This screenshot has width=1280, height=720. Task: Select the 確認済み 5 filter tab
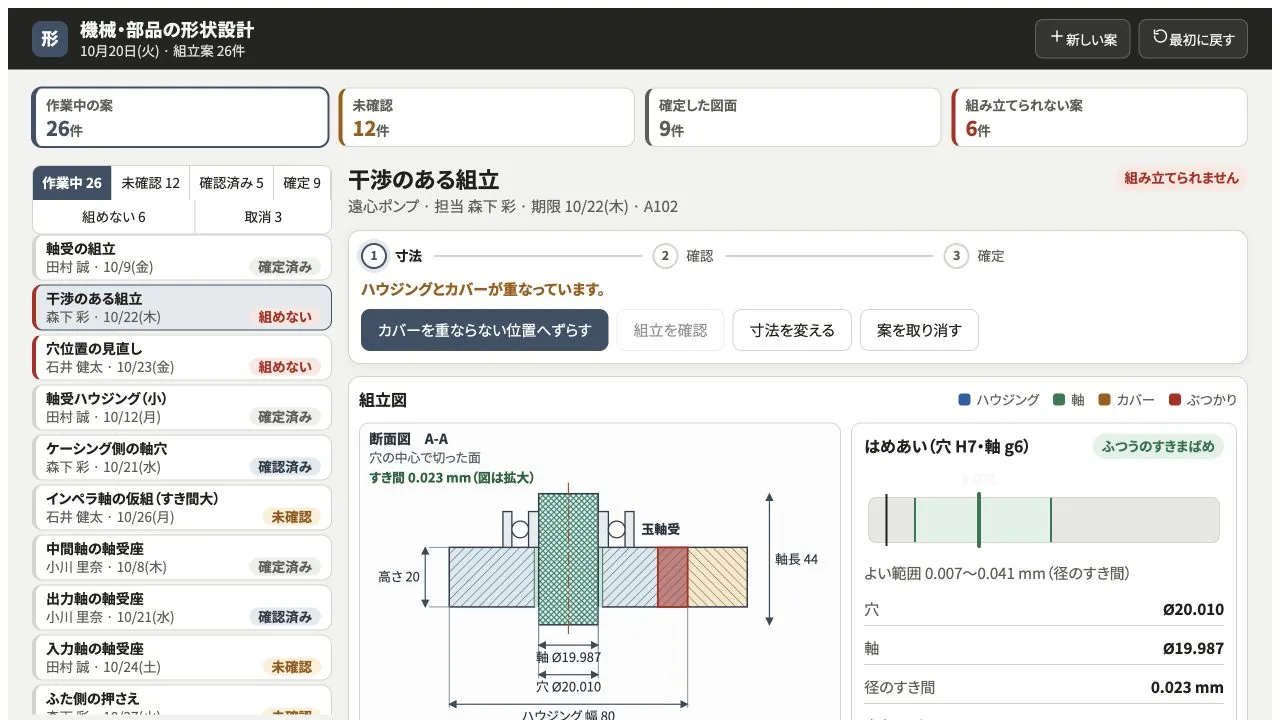click(x=232, y=183)
